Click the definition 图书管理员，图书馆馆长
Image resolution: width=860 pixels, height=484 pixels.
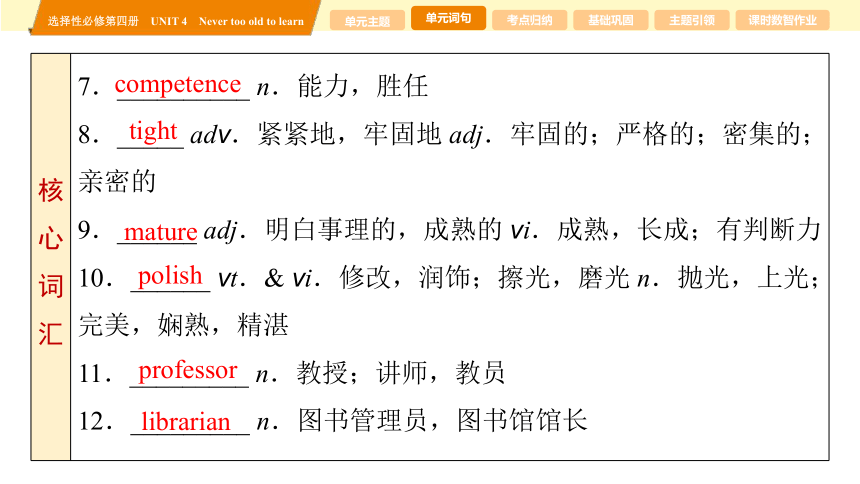[x=443, y=420]
